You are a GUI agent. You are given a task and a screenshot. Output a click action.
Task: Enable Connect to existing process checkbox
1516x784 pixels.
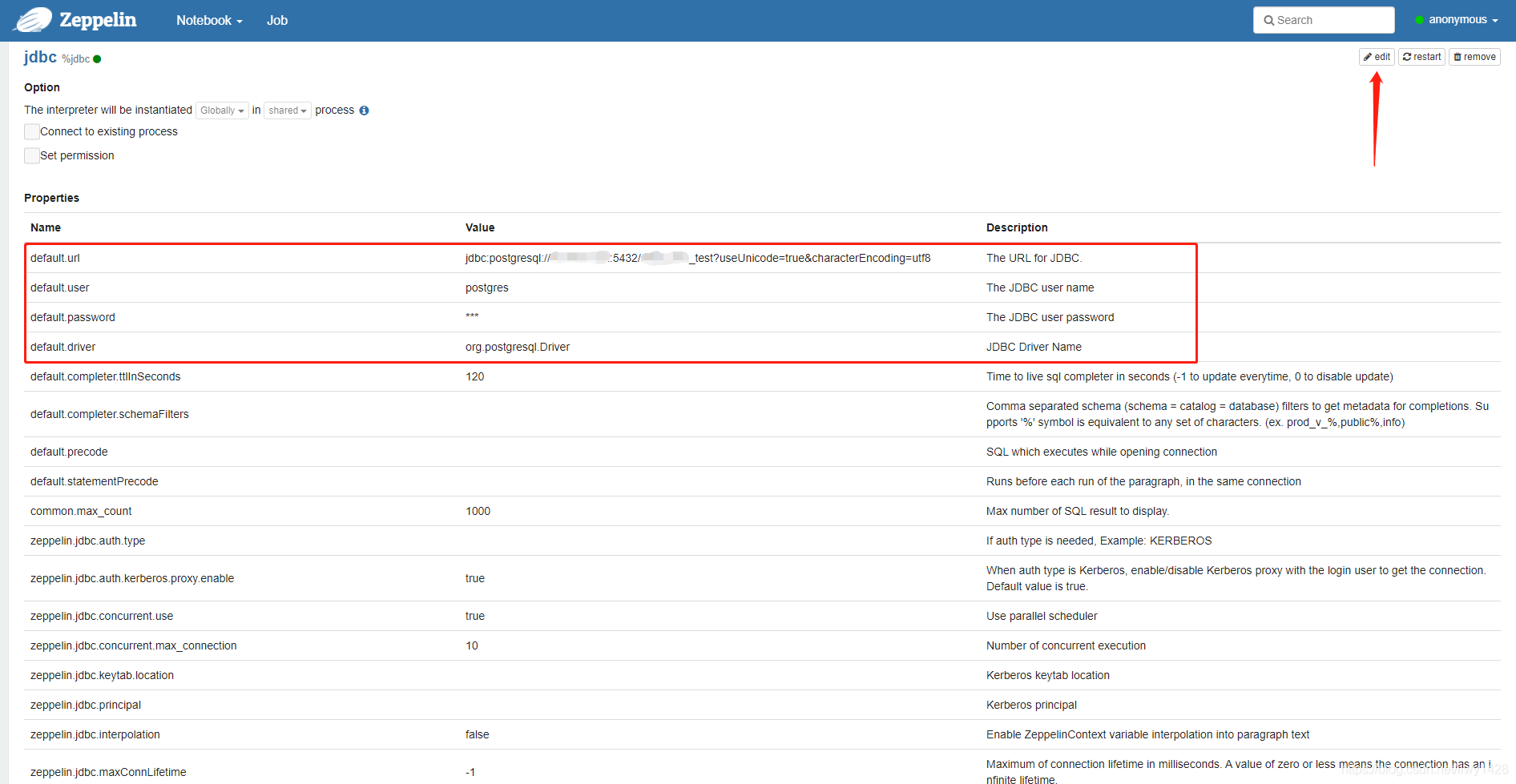[x=32, y=131]
